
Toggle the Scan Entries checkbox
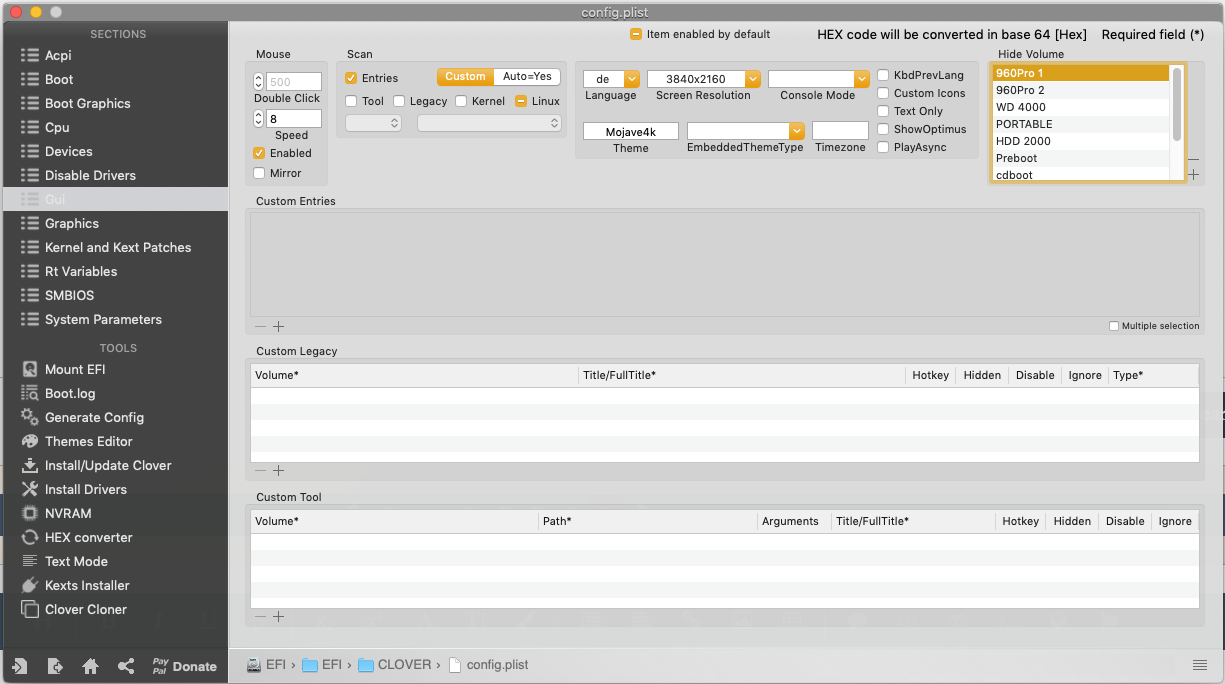pyautogui.click(x=351, y=78)
